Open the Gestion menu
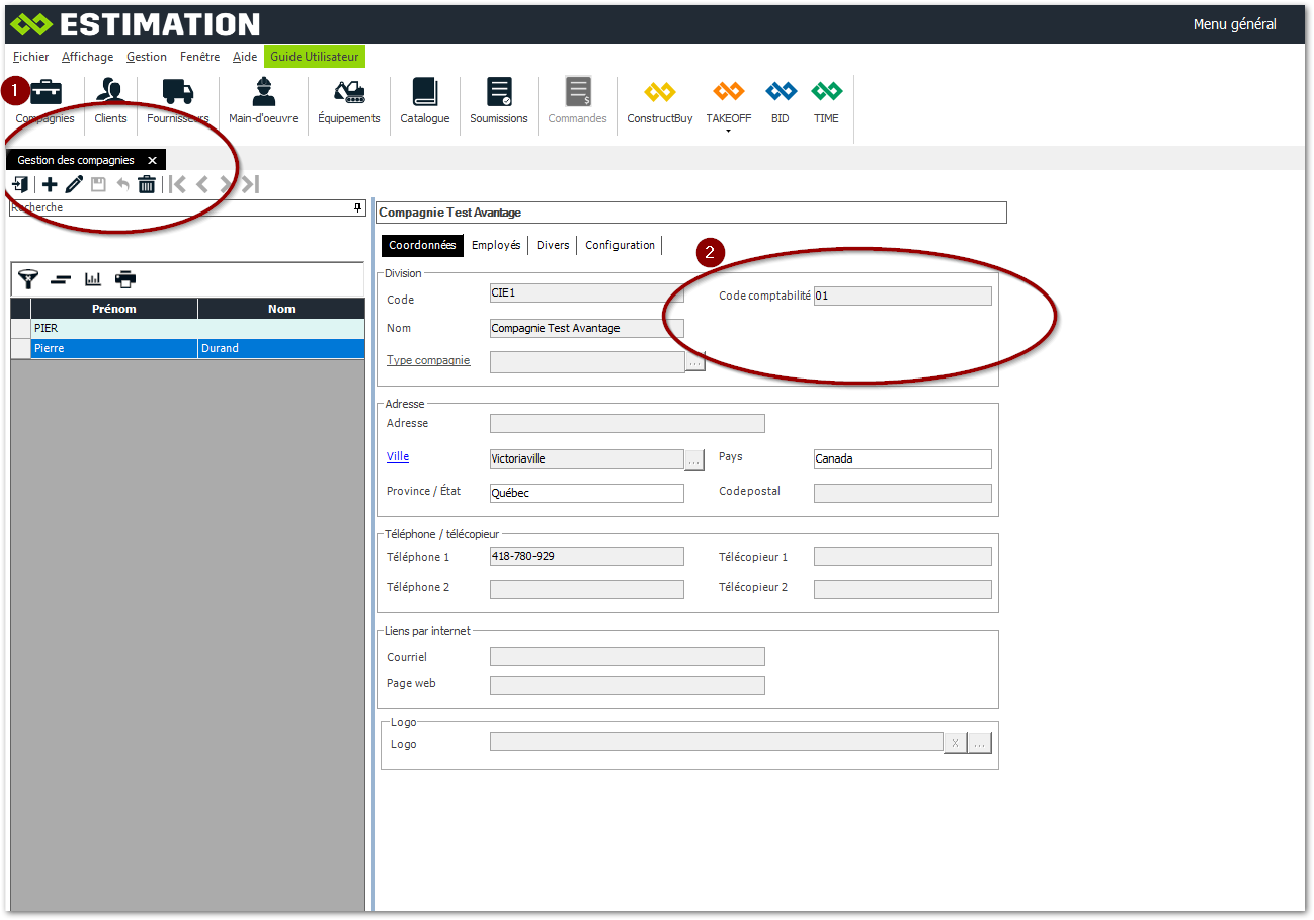This screenshot has width=1314, height=920. click(146, 57)
